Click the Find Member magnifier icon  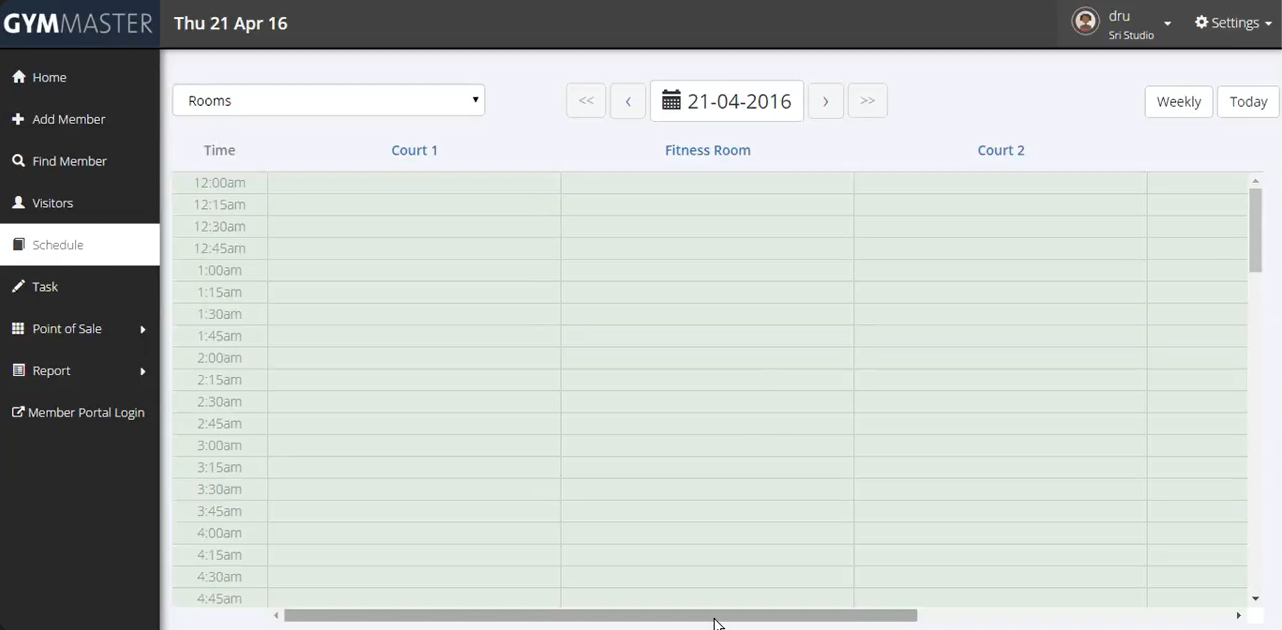click(18, 161)
